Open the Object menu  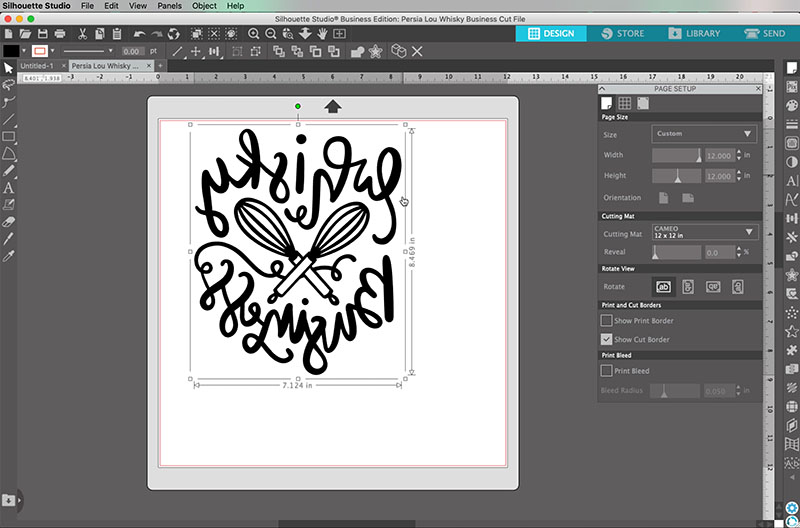[204, 6]
